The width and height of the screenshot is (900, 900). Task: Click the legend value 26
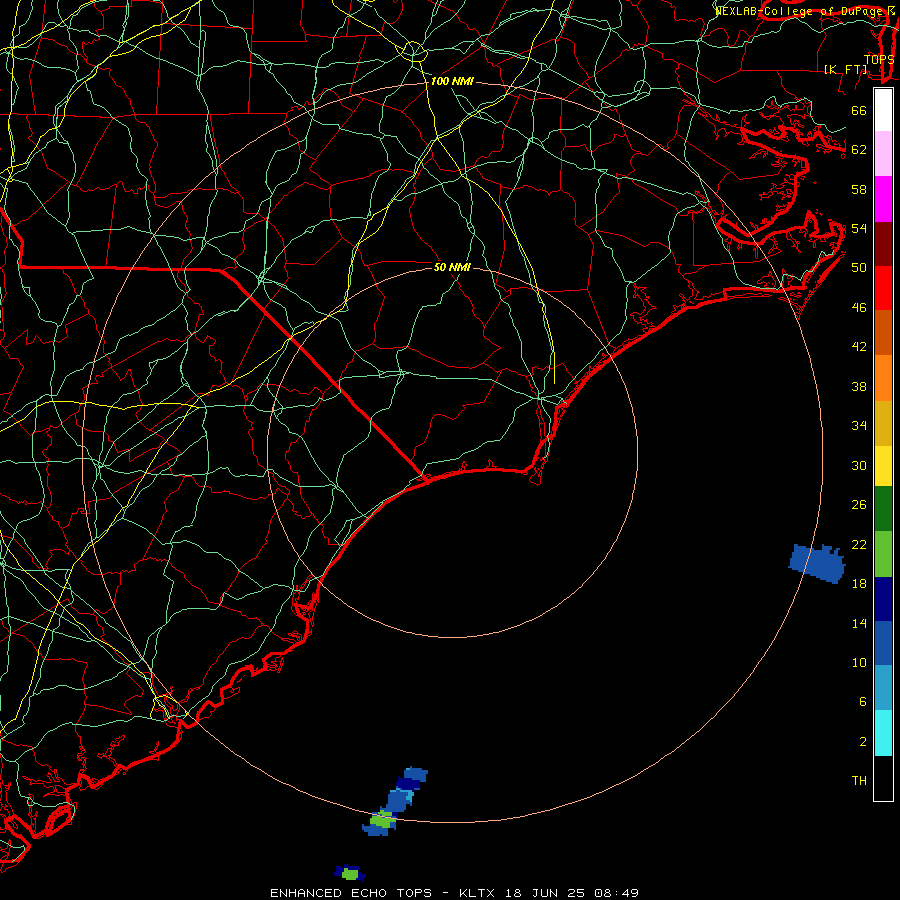click(x=859, y=505)
